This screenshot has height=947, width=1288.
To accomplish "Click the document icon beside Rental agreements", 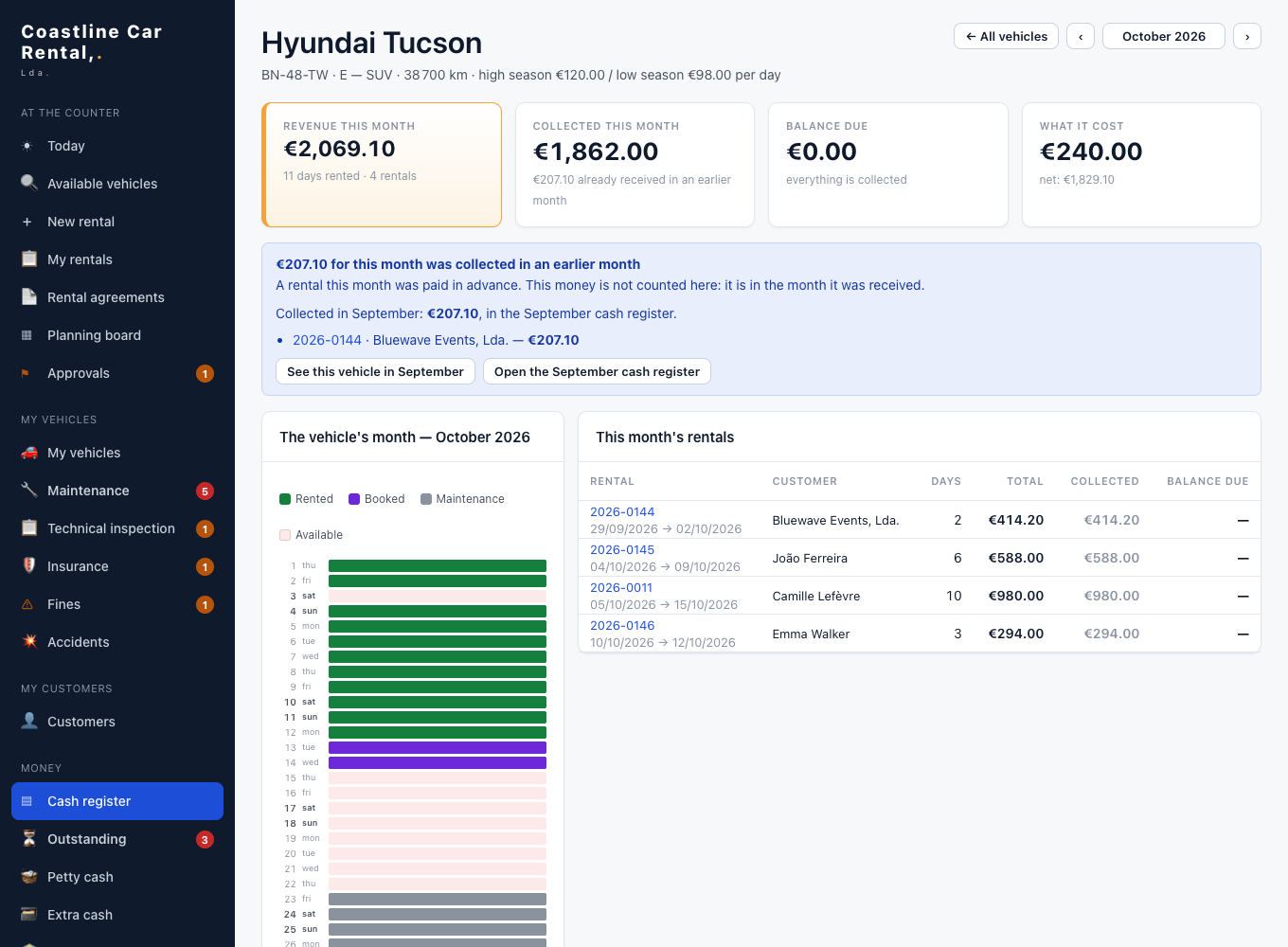I will 29,296.
